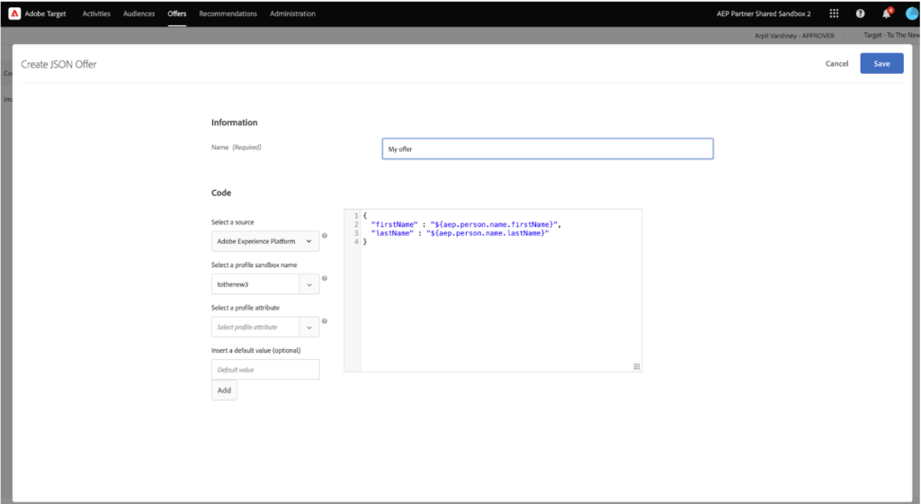921x504 pixels.
Task: Cancel the JSON offer creation
Action: (836, 63)
